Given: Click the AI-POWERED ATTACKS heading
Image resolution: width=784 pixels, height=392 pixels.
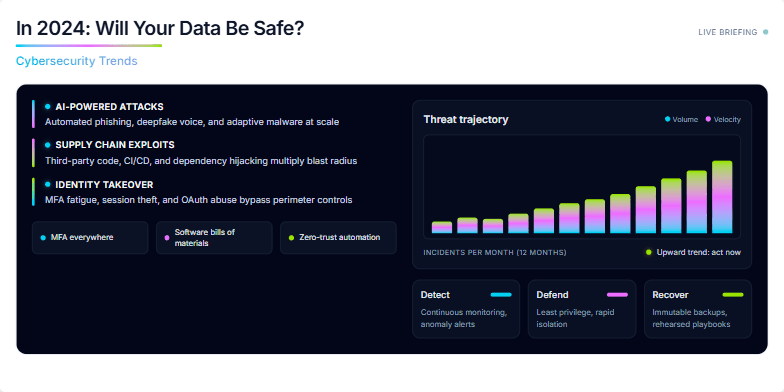Looking at the screenshot, I should (109, 107).
